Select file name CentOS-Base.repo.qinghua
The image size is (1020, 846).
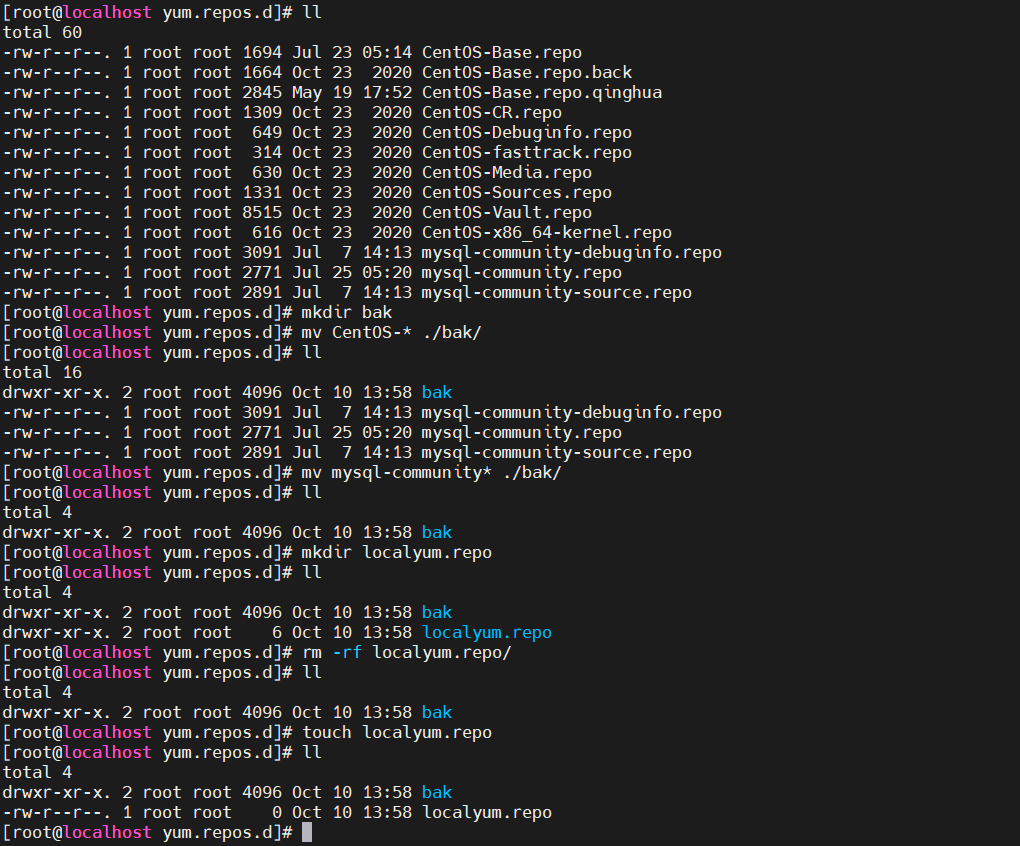point(542,92)
